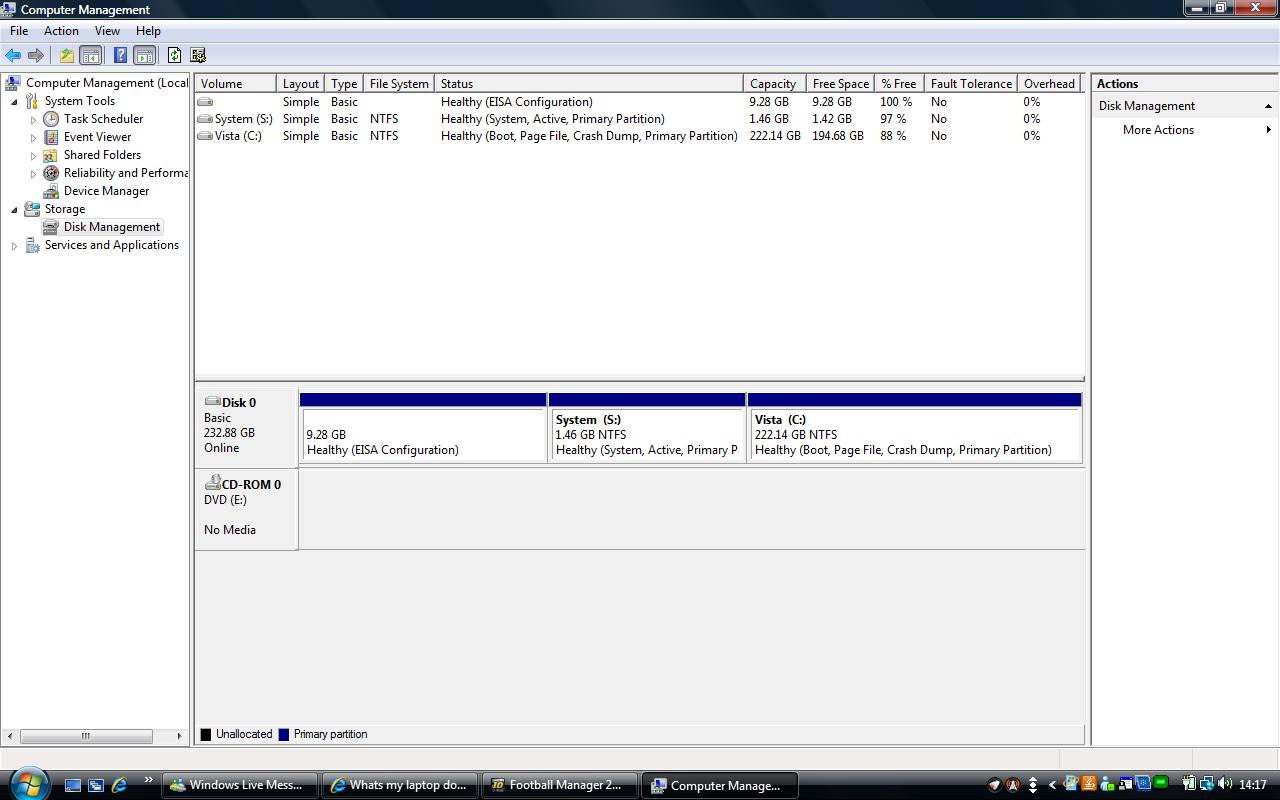Expand the Shared Folders node arrow
This screenshot has width=1280, height=800.
pos(33,155)
